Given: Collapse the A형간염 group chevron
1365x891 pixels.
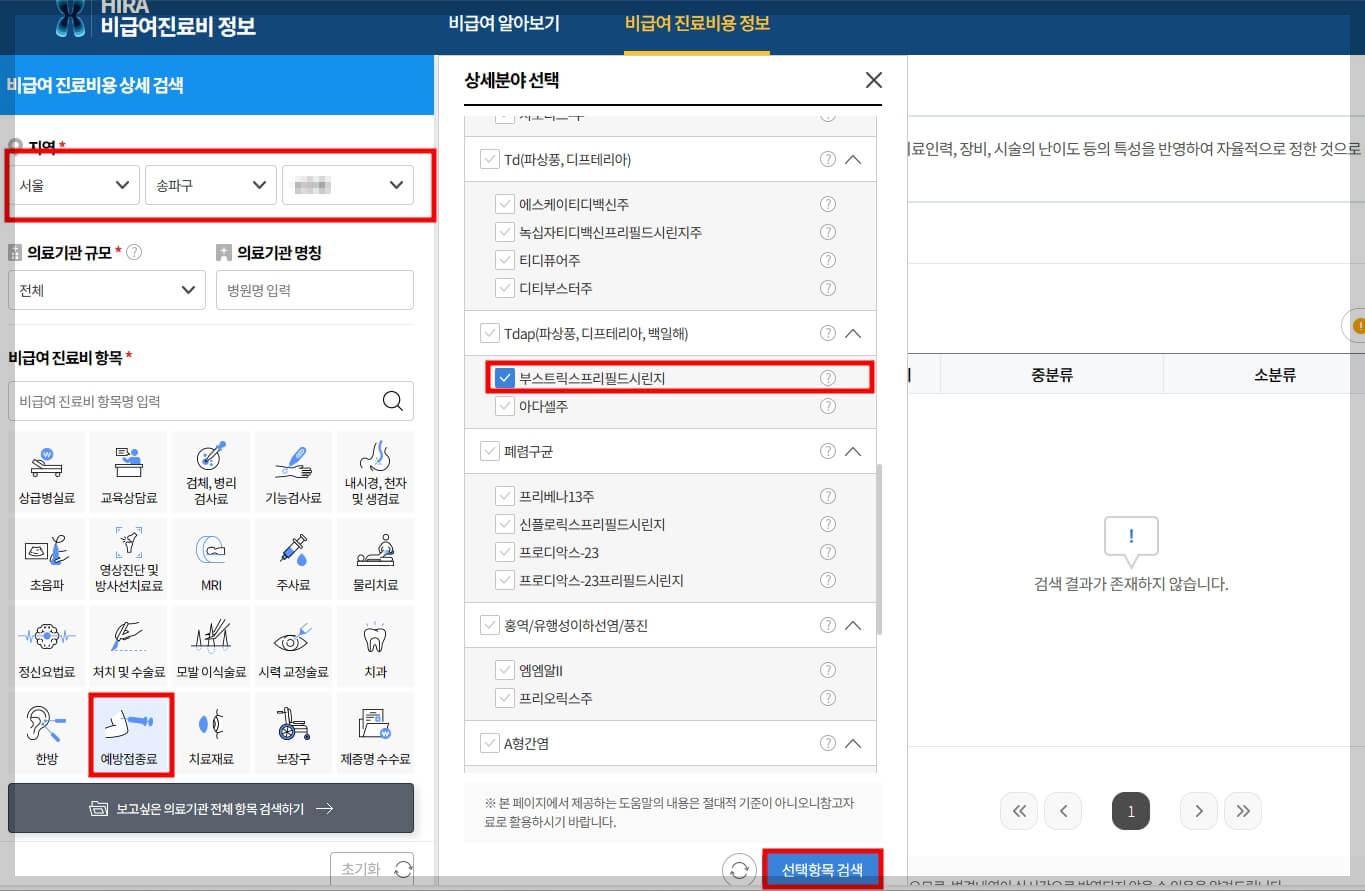Looking at the screenshot, I should pos(853,743).
